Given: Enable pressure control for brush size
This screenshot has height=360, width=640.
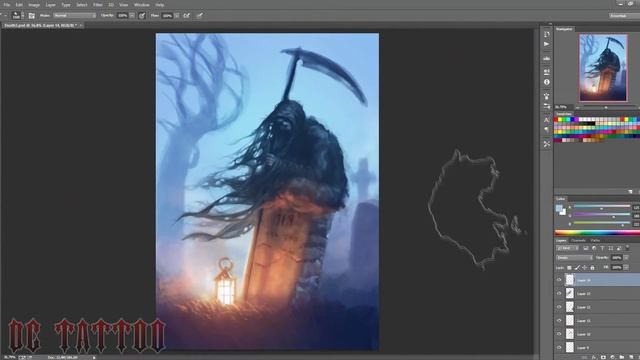Looking at the screenshot, I should point(199,16).
